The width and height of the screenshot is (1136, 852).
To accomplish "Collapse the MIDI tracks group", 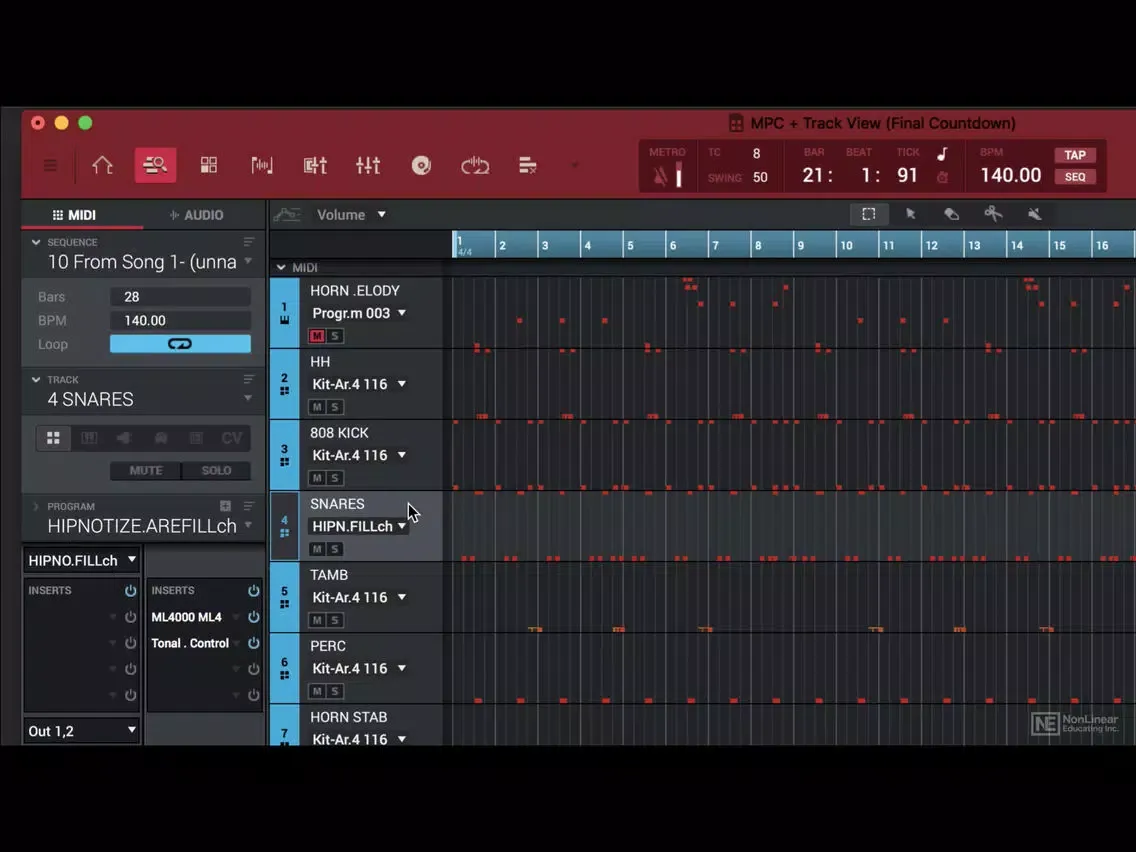I will (281, 267).
